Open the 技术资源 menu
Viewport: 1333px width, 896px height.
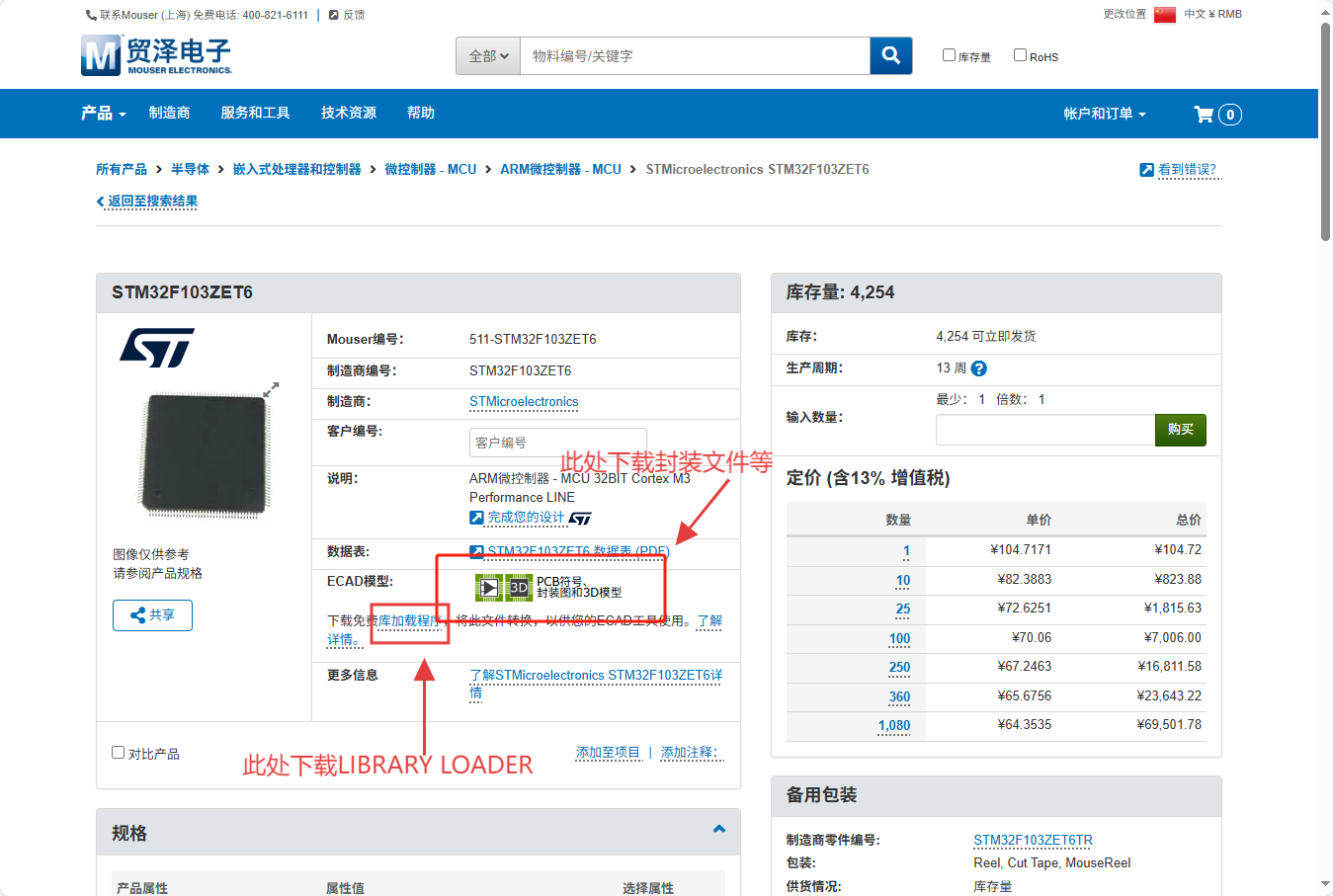click(349, 114)
